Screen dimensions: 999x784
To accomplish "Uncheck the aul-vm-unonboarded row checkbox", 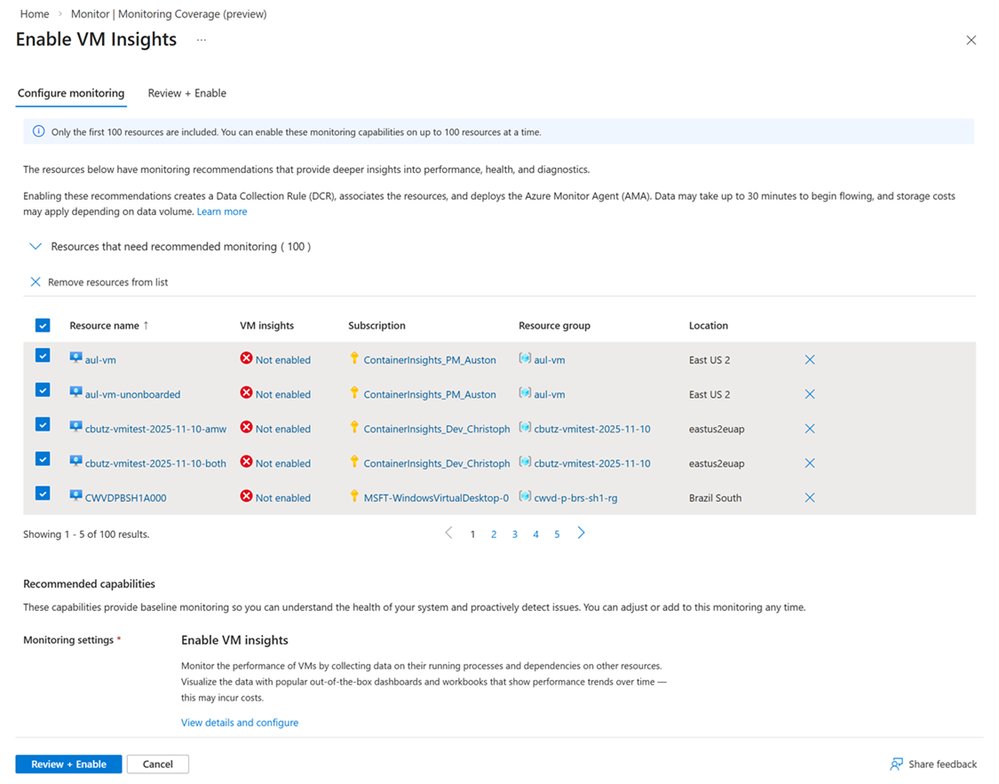I will click(43, 390).
